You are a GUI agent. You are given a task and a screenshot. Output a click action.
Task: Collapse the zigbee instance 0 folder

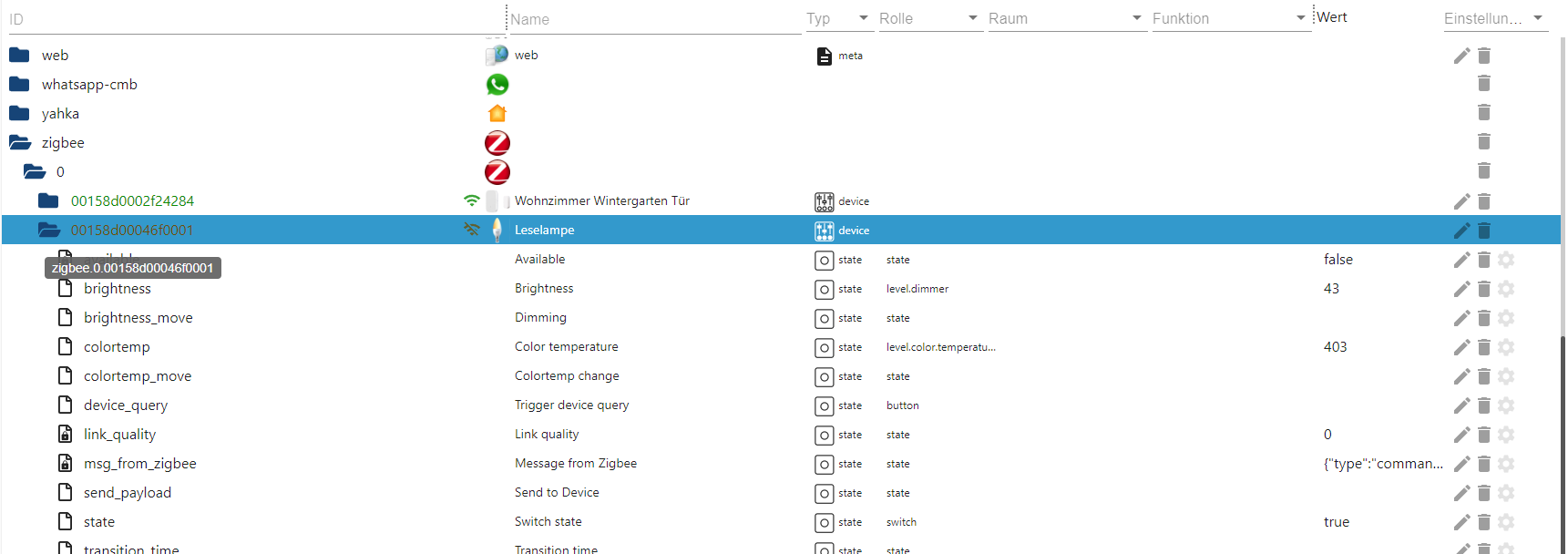pos(35,172)
